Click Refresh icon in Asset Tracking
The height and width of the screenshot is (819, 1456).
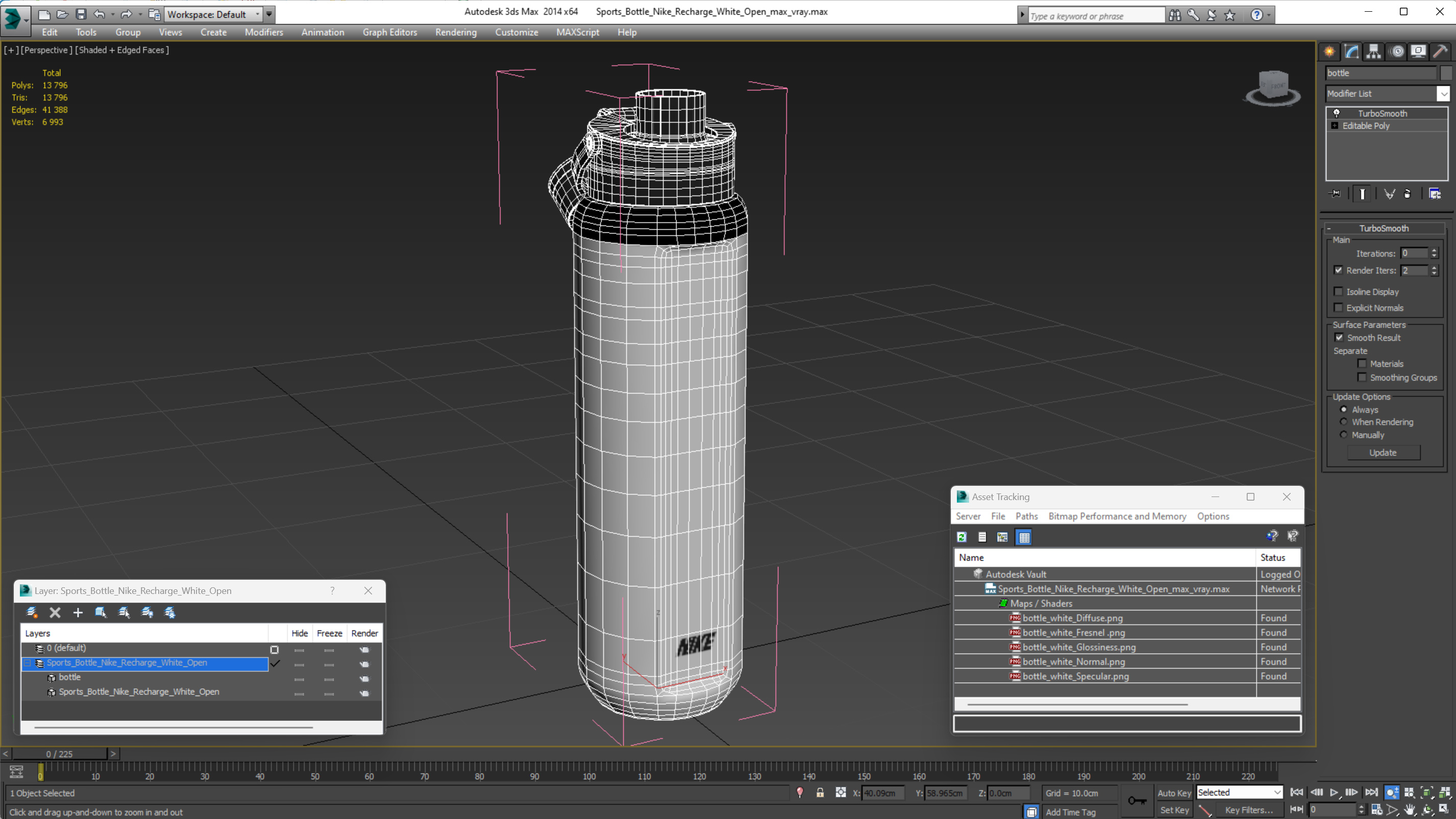point(961,537)
